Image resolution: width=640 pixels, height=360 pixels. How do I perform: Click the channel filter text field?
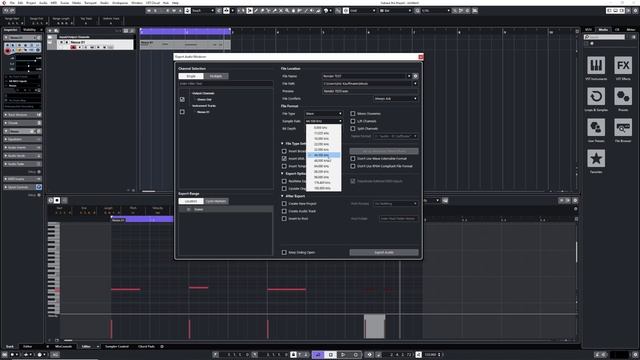point(226,84)
